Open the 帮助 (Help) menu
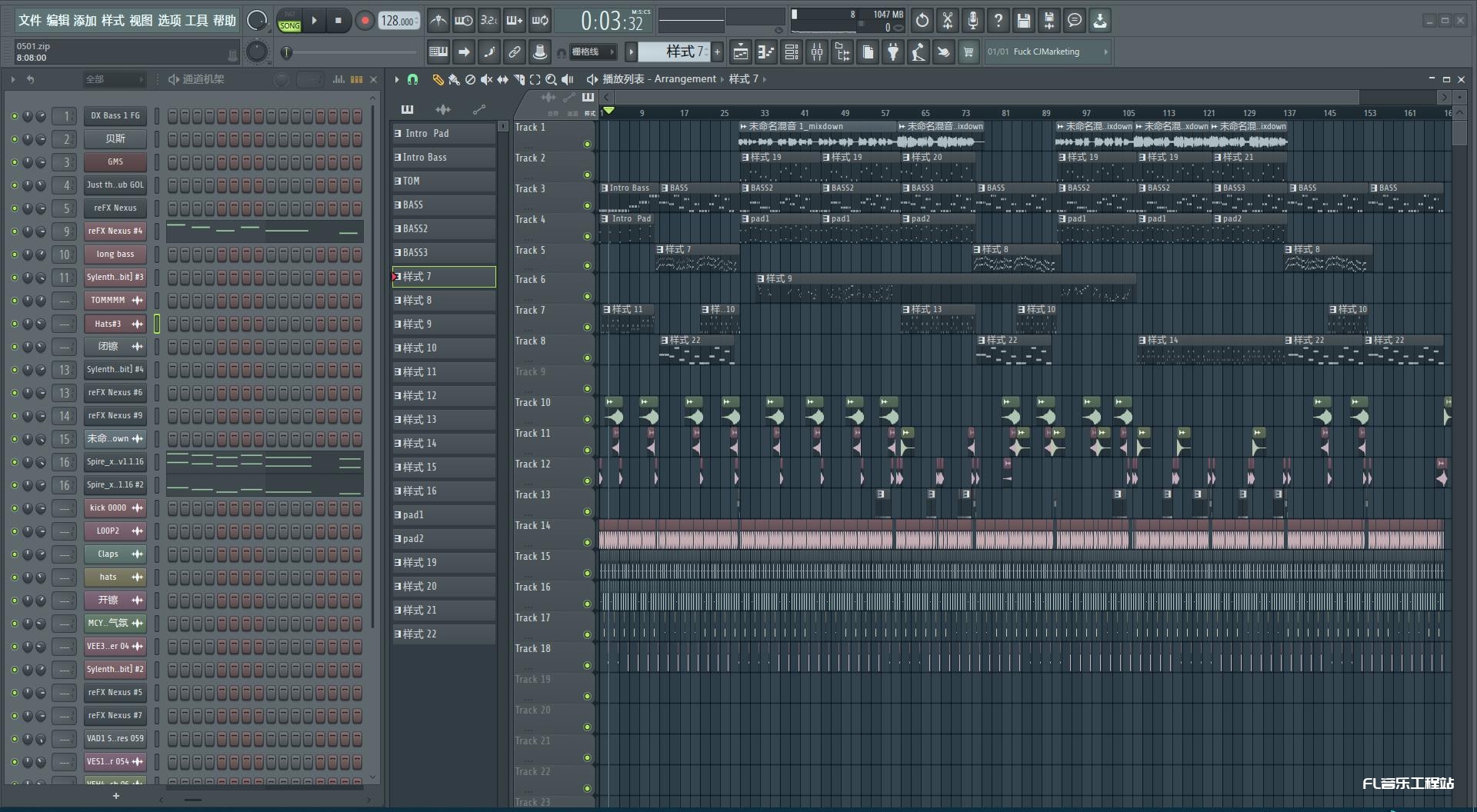Viewport: 1477px width, 812px height. point(225,21)
